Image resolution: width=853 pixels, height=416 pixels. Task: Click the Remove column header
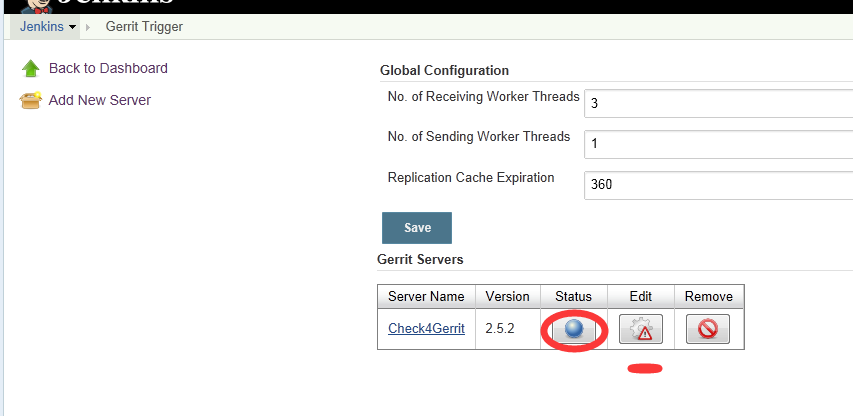(709, 296)
